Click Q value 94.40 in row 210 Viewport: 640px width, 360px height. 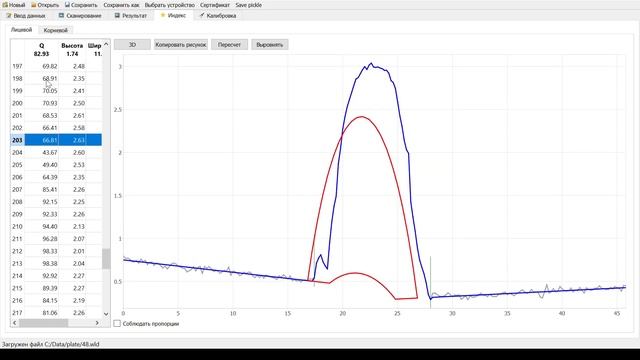coord(50,226)
